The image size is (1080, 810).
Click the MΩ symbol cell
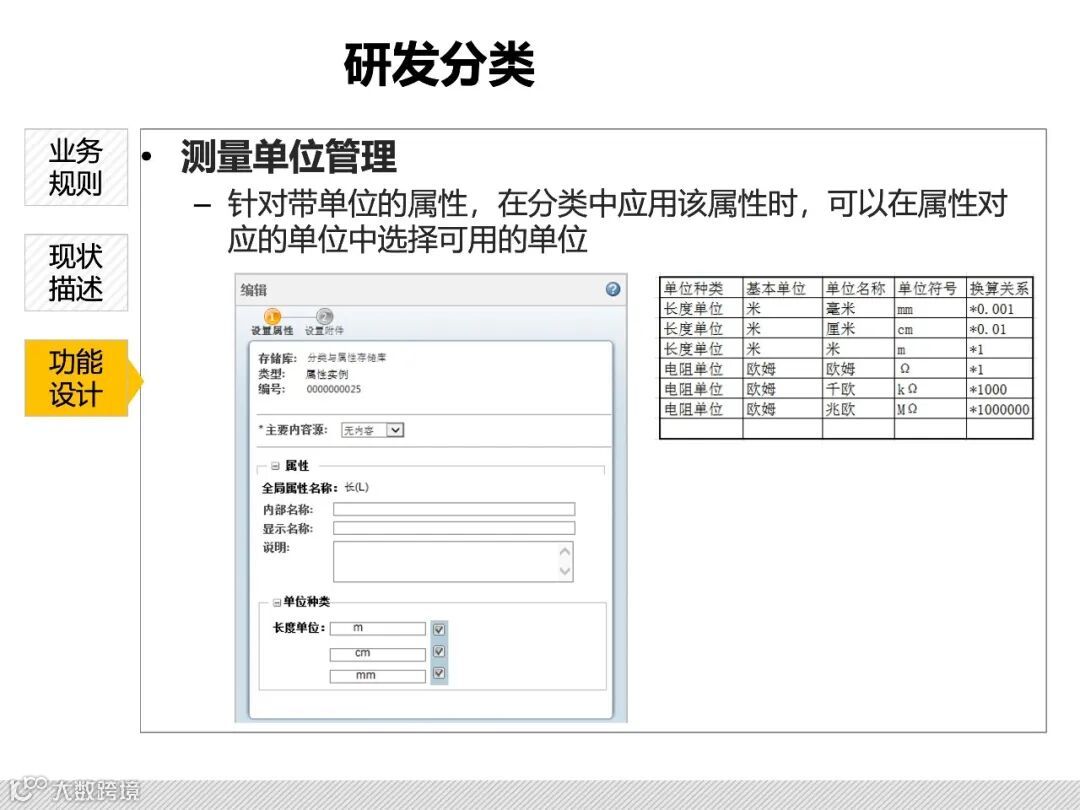930,409
